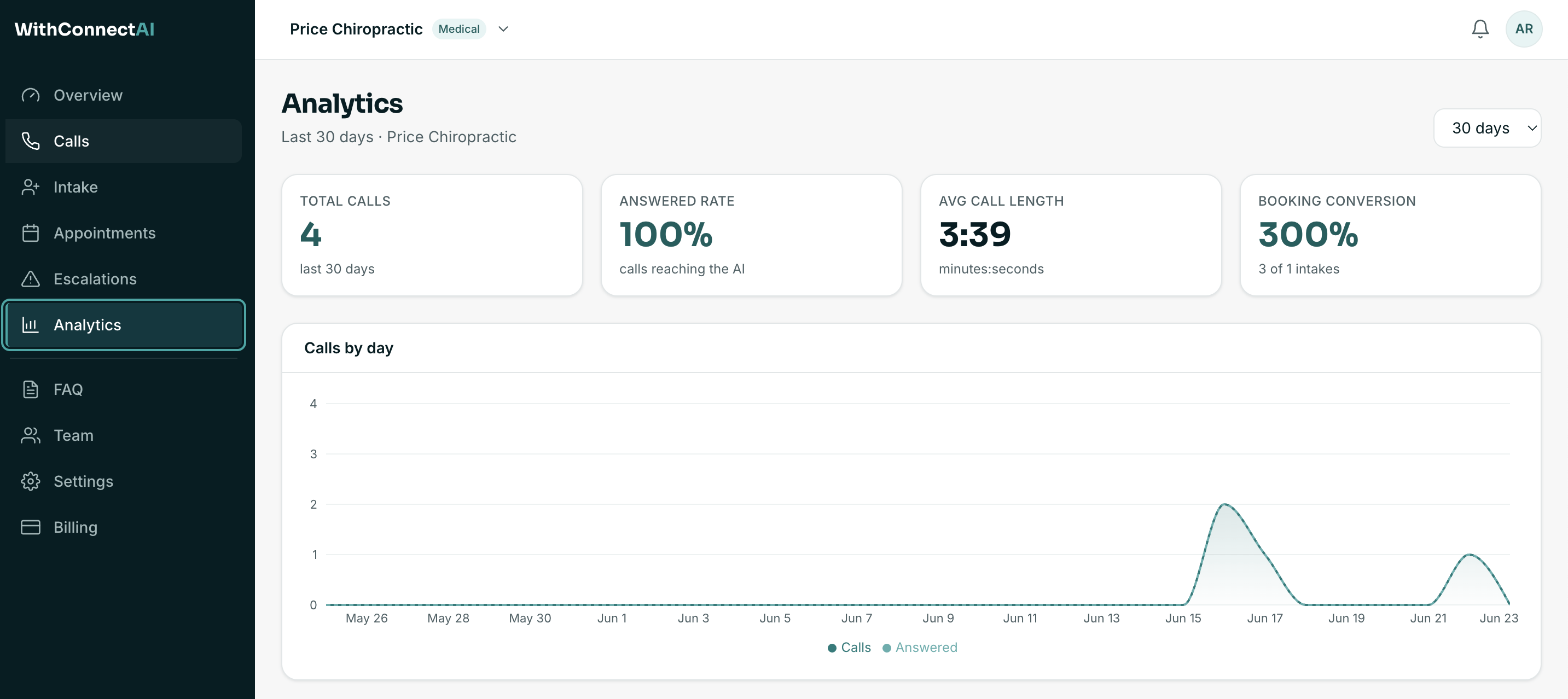Click 'Last 30 days · Price Chiropractic' subtitle
This screenshot has width=1568, height=699.
tap(399, 137)
